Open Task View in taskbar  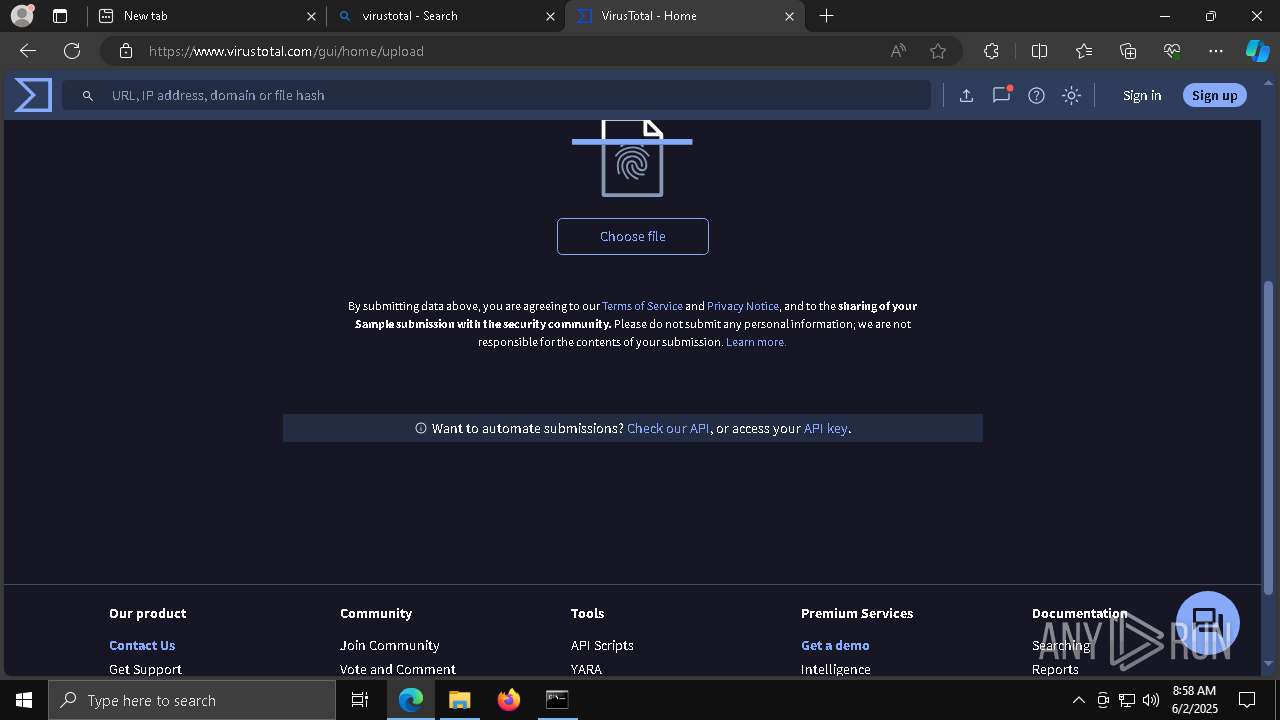(x=361, y=700)
